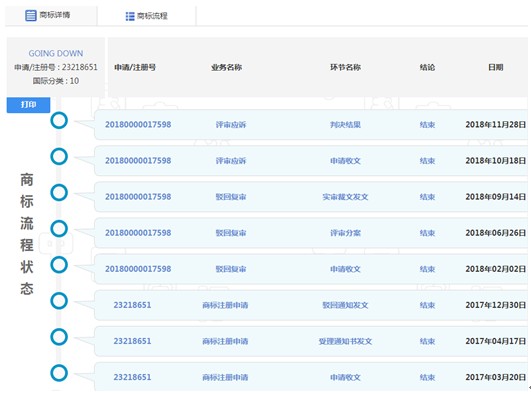Screen dimensions: 531x394
Task: Click the 实审裁文发文 stage name
Action: 345,197
